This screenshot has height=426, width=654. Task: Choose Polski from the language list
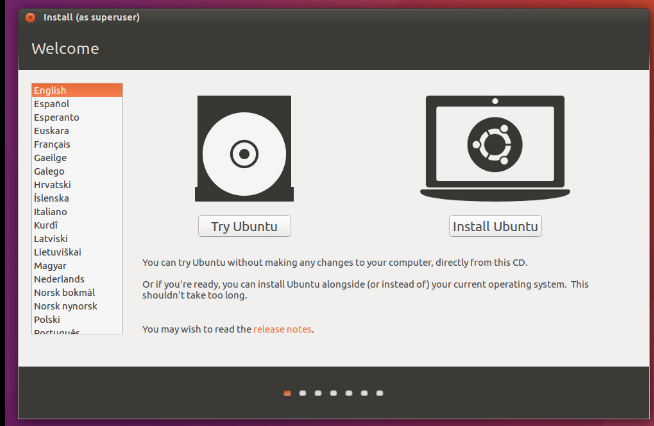click(77, 320)
